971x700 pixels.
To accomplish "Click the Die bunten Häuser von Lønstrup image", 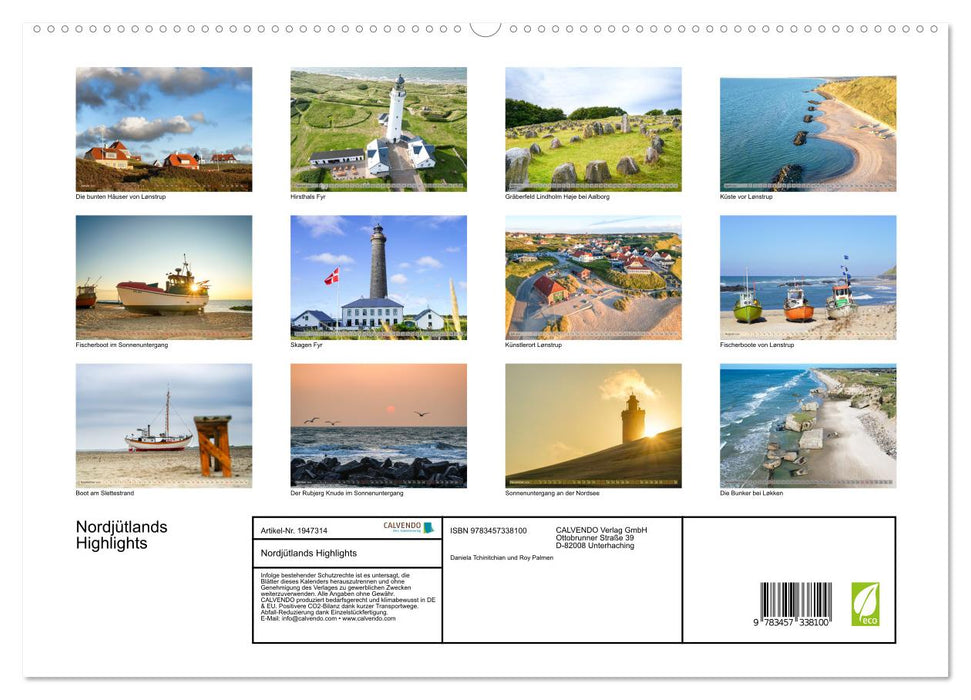I will [x=164, y=130].
